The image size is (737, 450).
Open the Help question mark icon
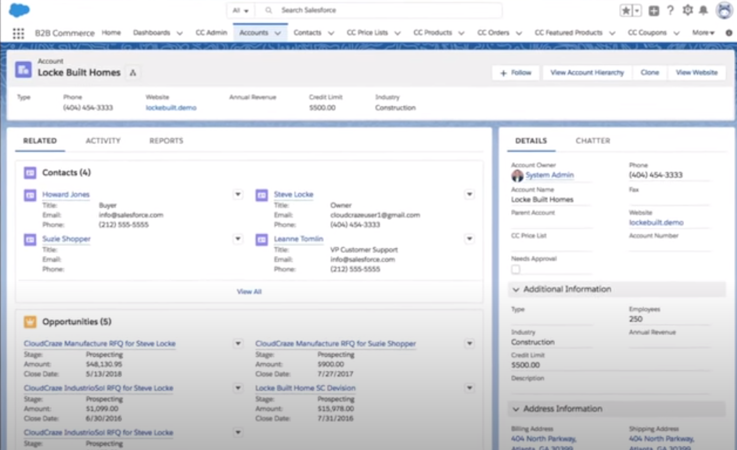click(x=670, y=11)
